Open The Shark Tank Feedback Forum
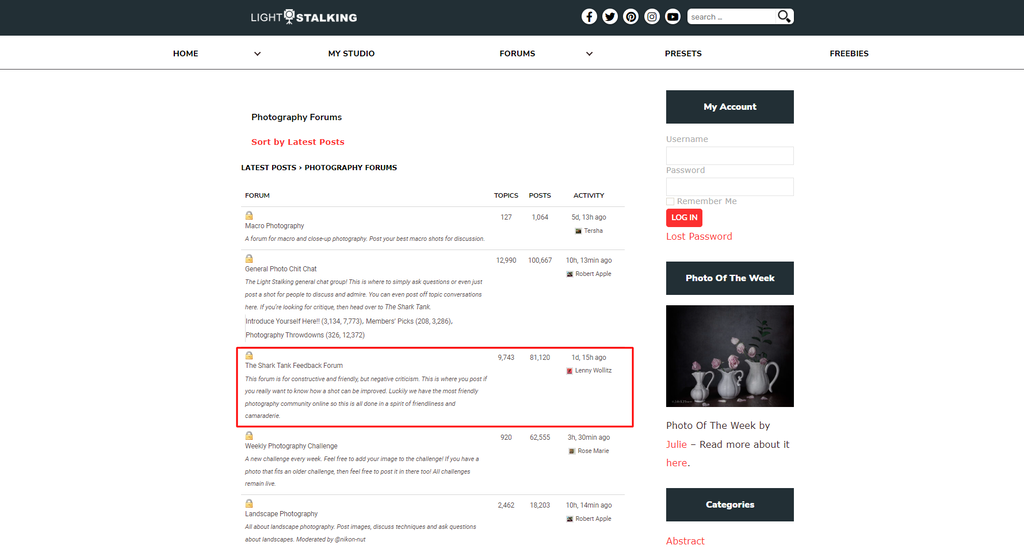Viewport: 1024px width, 549px height. click(x=294, y=366)
